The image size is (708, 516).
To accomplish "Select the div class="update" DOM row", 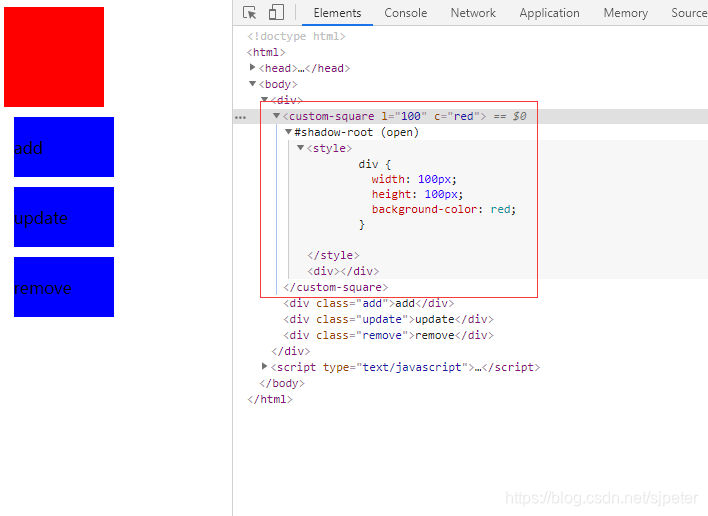I will (388, 319).
